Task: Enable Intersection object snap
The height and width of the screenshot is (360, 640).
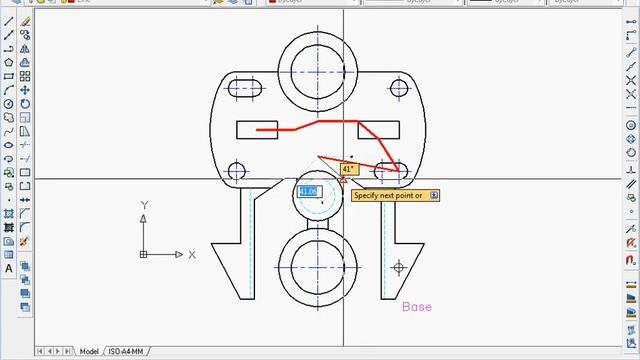Action: [x=631, y=80]
